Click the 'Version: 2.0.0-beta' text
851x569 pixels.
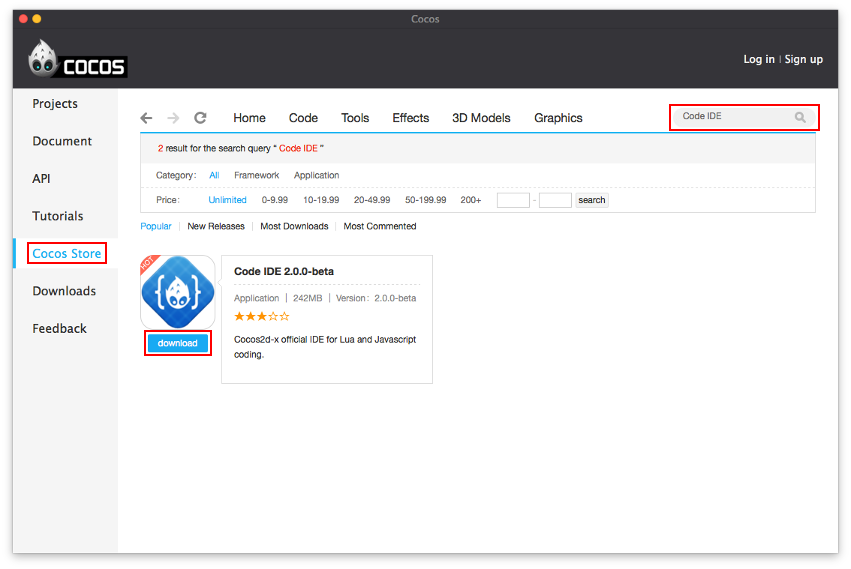[376, 298]
